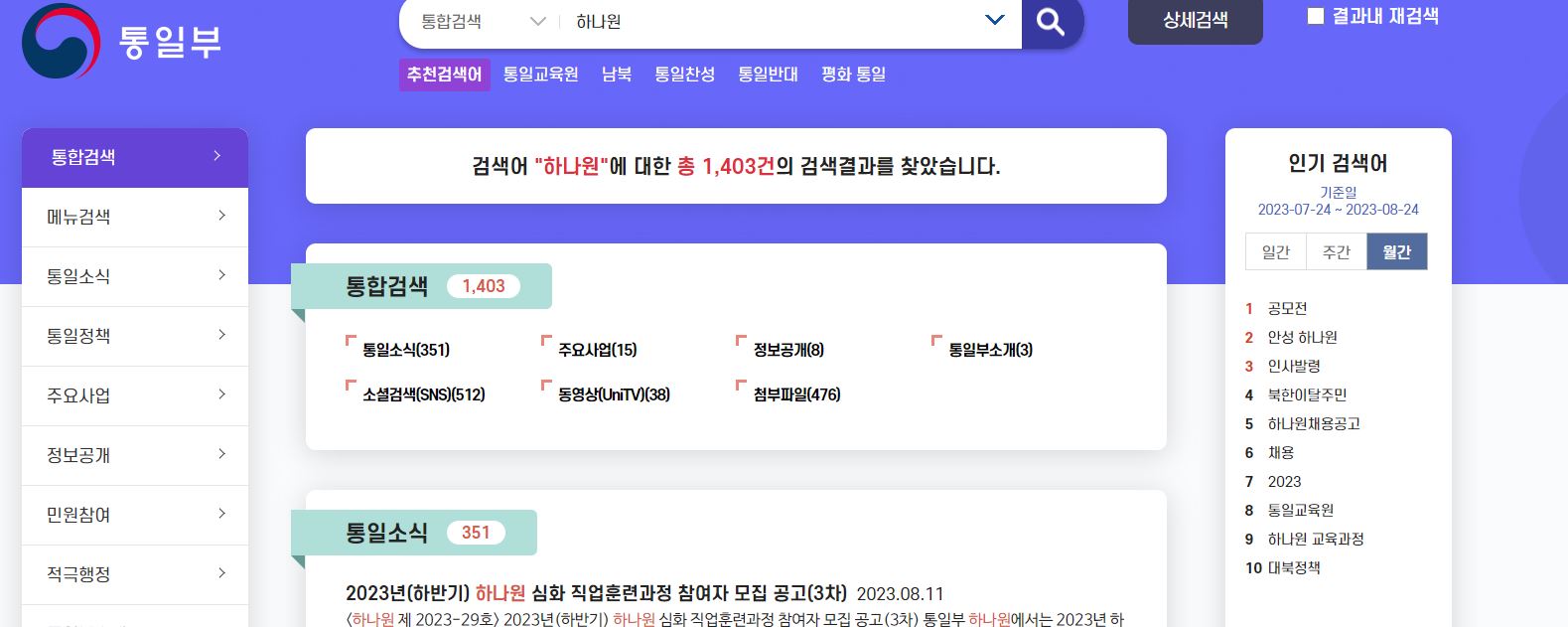Click the 2023-07-24 ~ 2023-08-24 date range text

[x=1338, y=210]
